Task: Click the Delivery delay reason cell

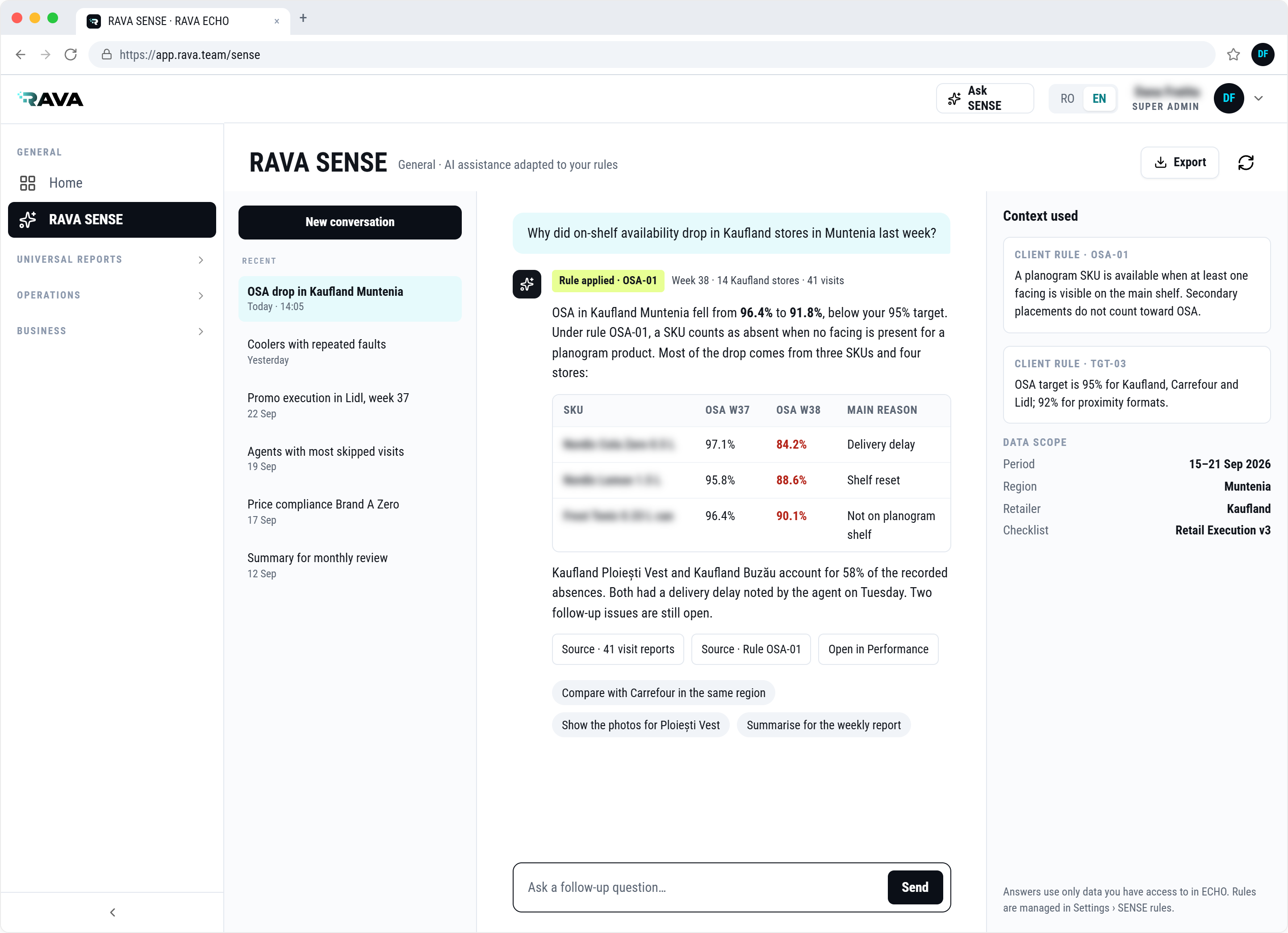Action: 881,445
